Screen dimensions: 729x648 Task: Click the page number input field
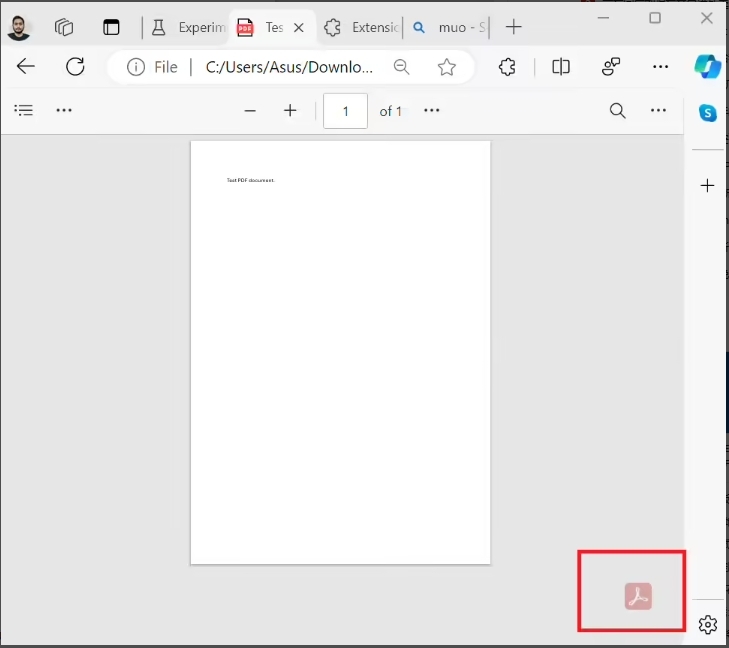point(345,111)
